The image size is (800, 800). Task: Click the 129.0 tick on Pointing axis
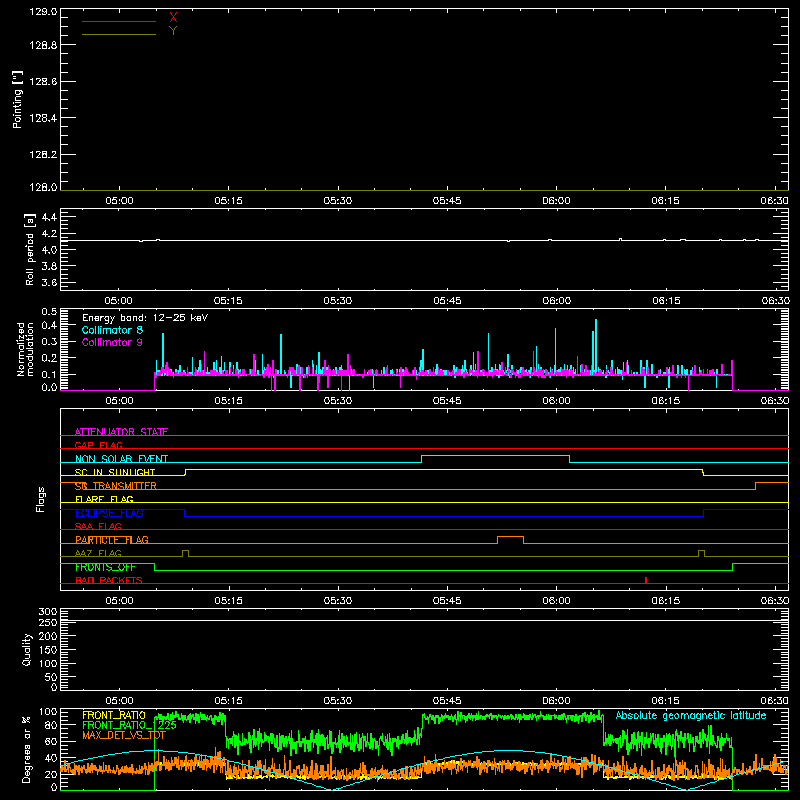[43, 11]
